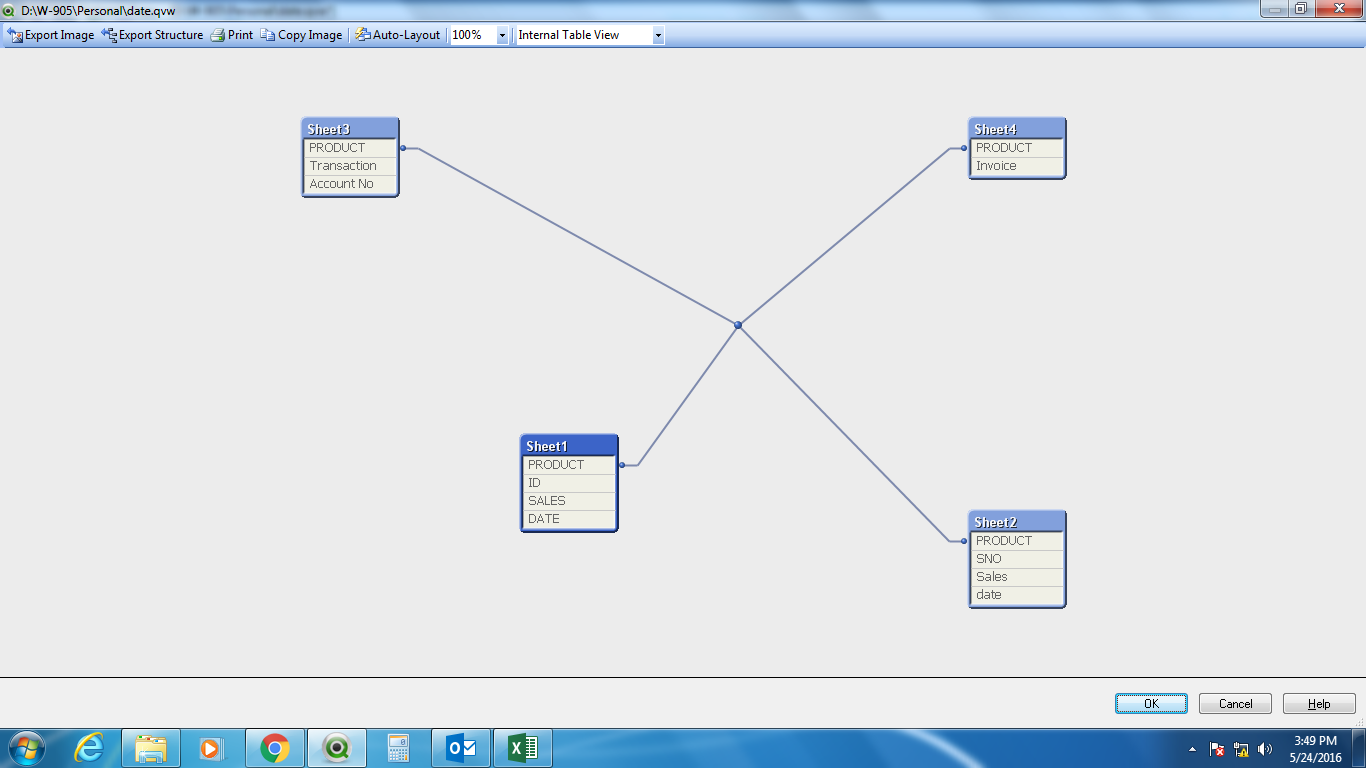Select PRODUCT field in Sheet4 table
The height and width of the screenshot is (768, 1366).
[1017, 148]
